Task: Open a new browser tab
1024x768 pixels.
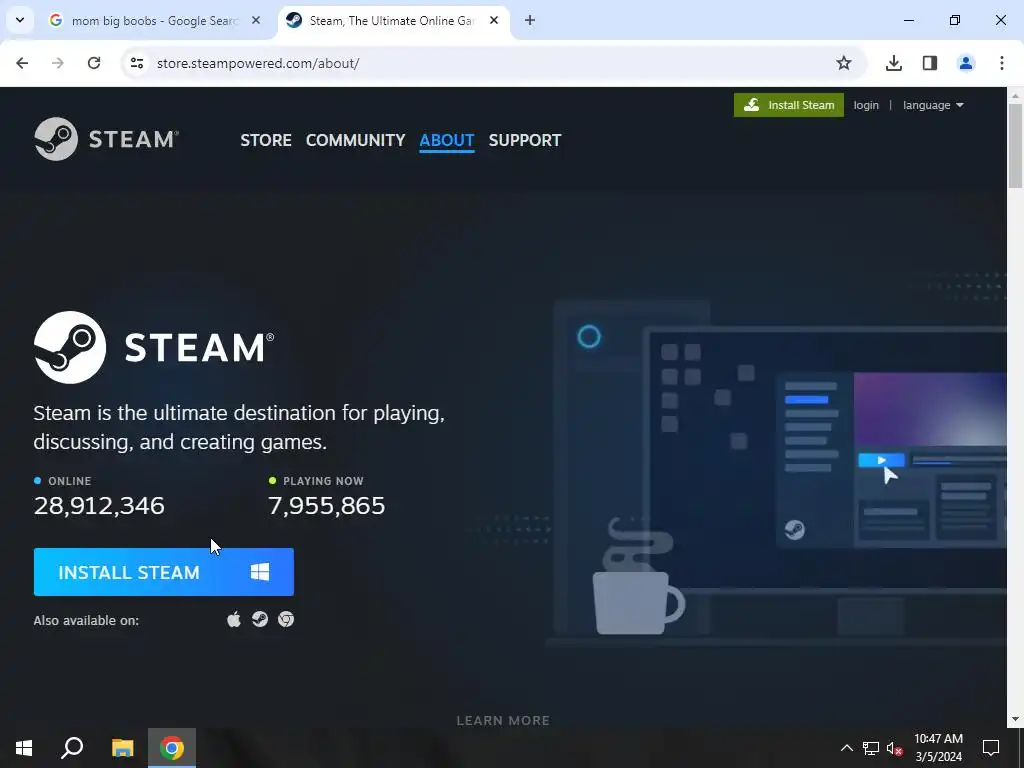Action: (x=530, y=21)
